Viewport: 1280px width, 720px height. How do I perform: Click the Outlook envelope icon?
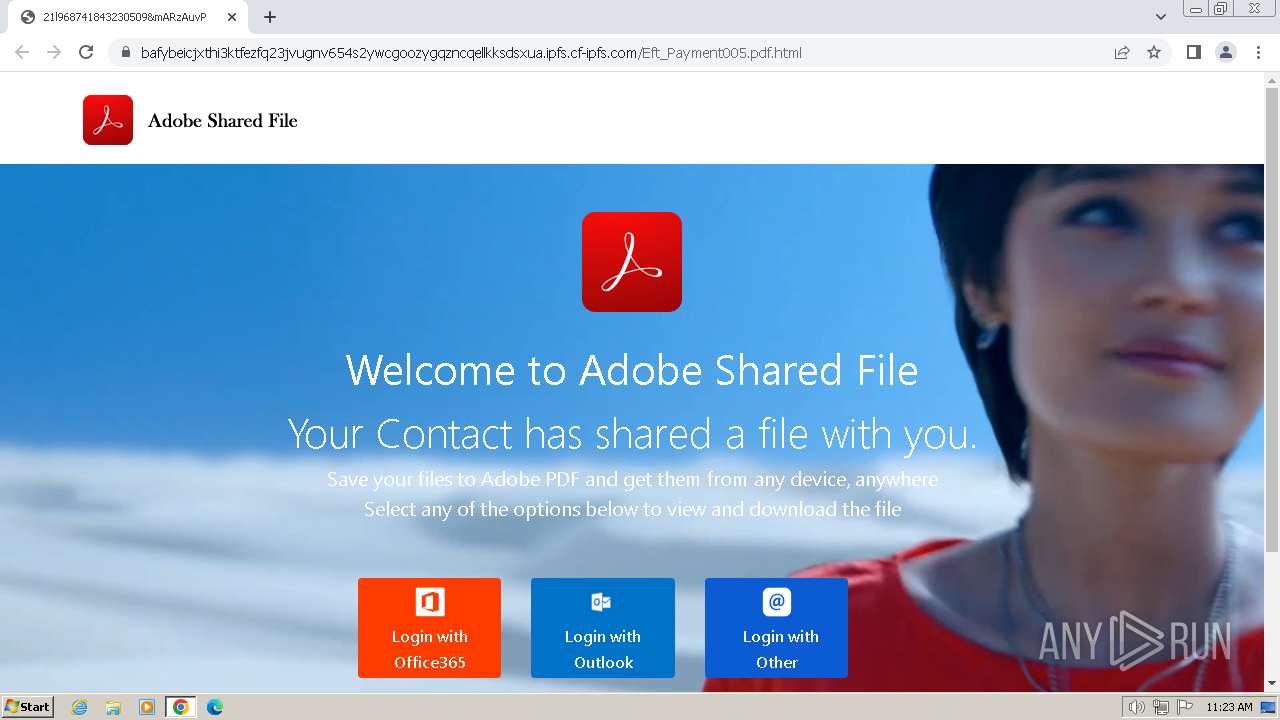click(601, 602)
